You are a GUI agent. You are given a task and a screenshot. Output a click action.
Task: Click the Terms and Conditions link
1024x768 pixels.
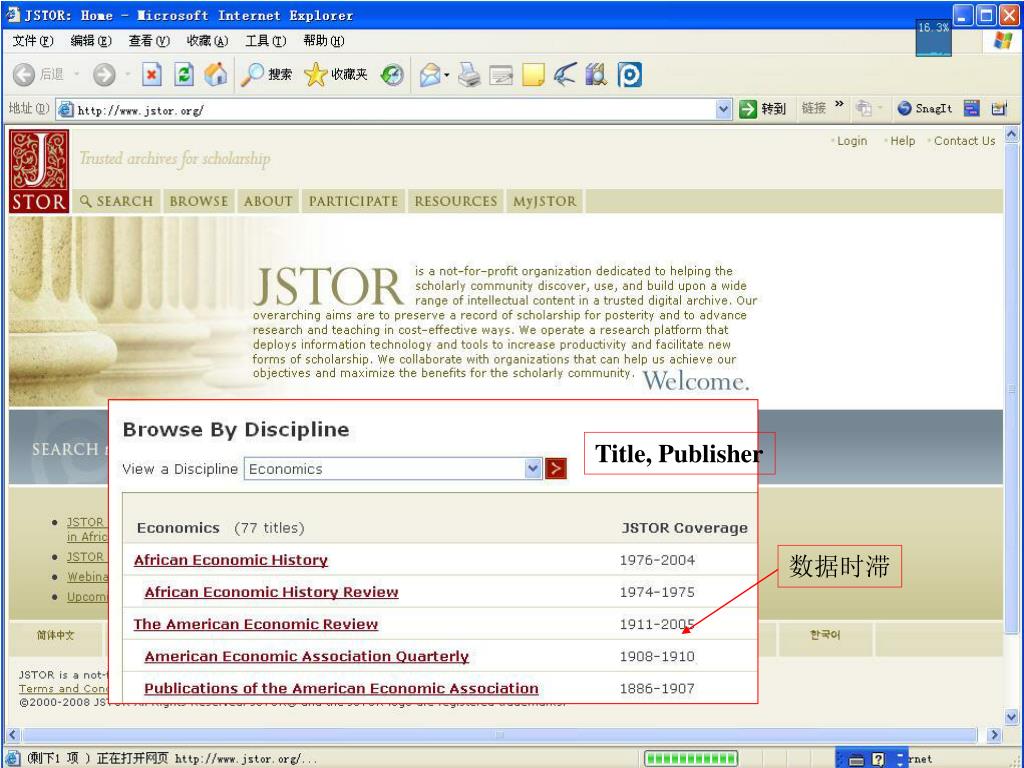pyautogui.click(x=63, y=688)
